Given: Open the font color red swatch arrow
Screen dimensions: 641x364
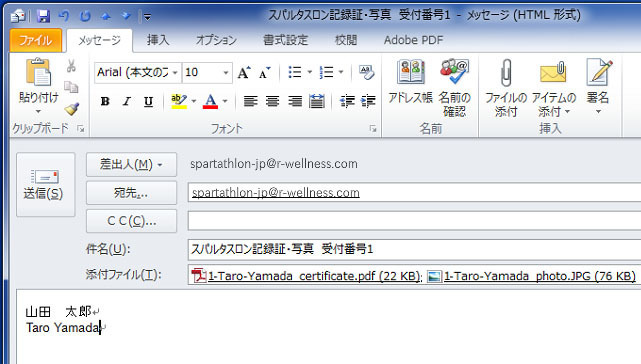Looking at the screenshot, I should (225, 101).
